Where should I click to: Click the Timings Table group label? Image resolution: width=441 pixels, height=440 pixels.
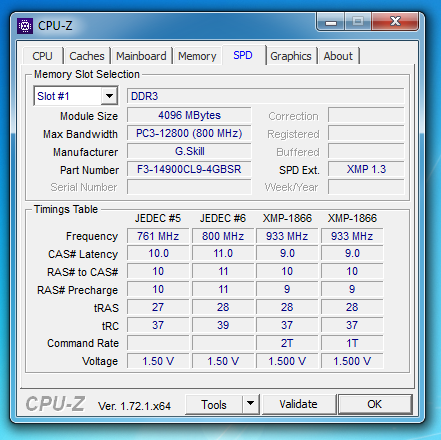(66, 209)
